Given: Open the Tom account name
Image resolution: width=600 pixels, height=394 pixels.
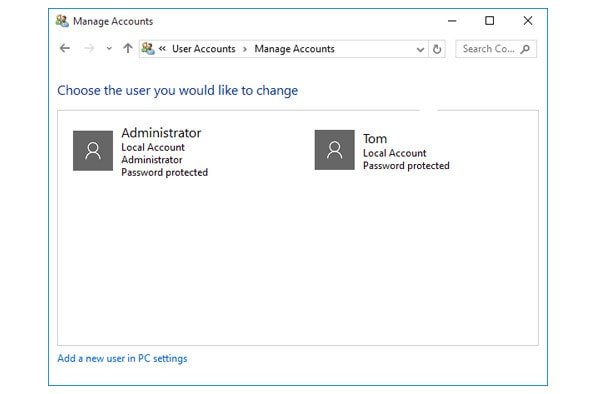Looking at the screenshot, I should point(375,139).
